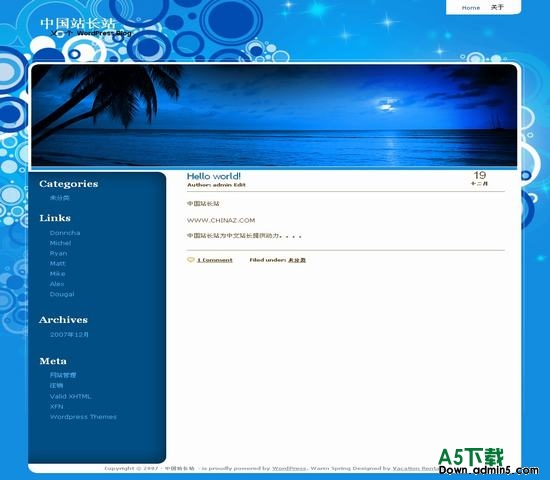The image size is (550, 480).
Task: Open the XFN link
Action: click(x=56, y=406)
